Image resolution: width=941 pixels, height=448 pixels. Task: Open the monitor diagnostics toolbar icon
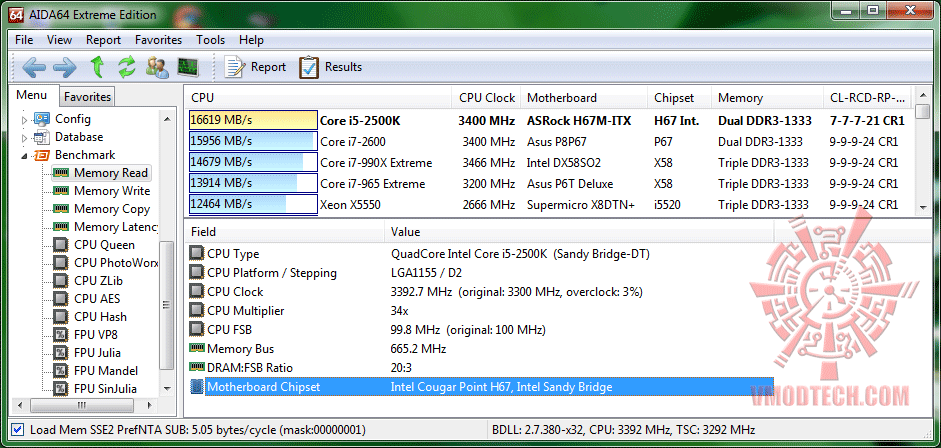pos(188,67)
